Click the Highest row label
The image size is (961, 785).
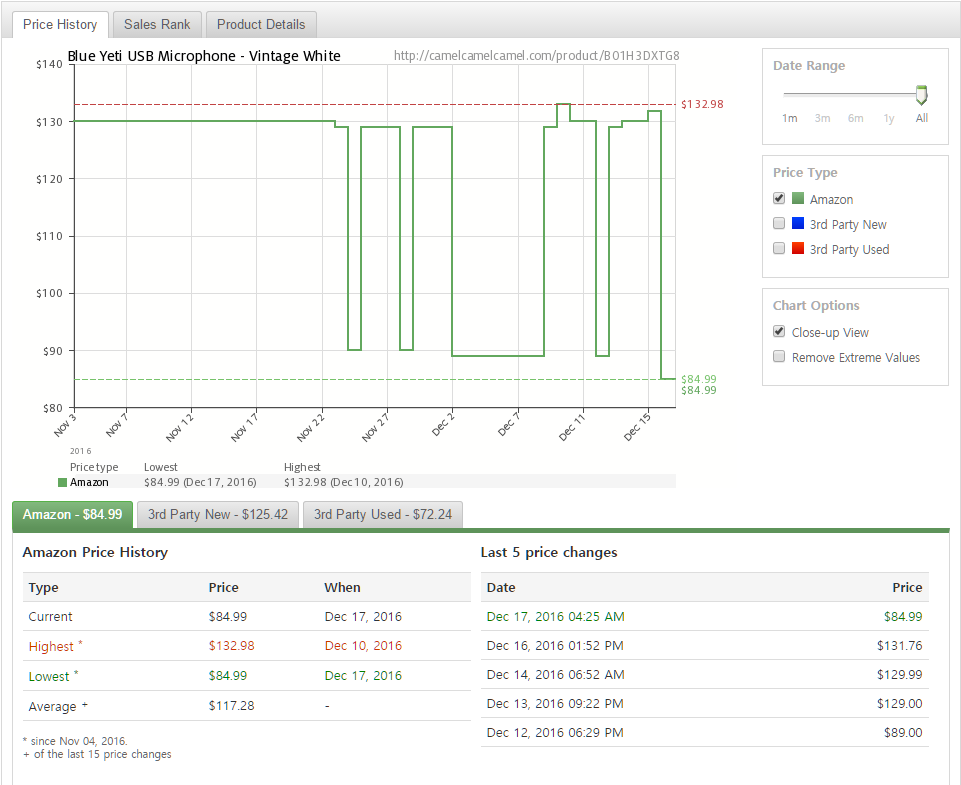point(51,647)
